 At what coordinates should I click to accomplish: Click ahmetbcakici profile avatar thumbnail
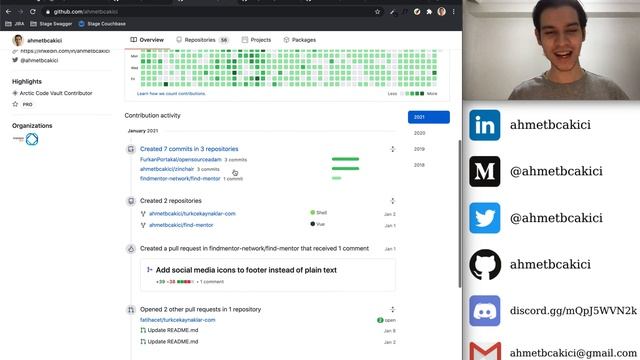(x=18, y=40)
